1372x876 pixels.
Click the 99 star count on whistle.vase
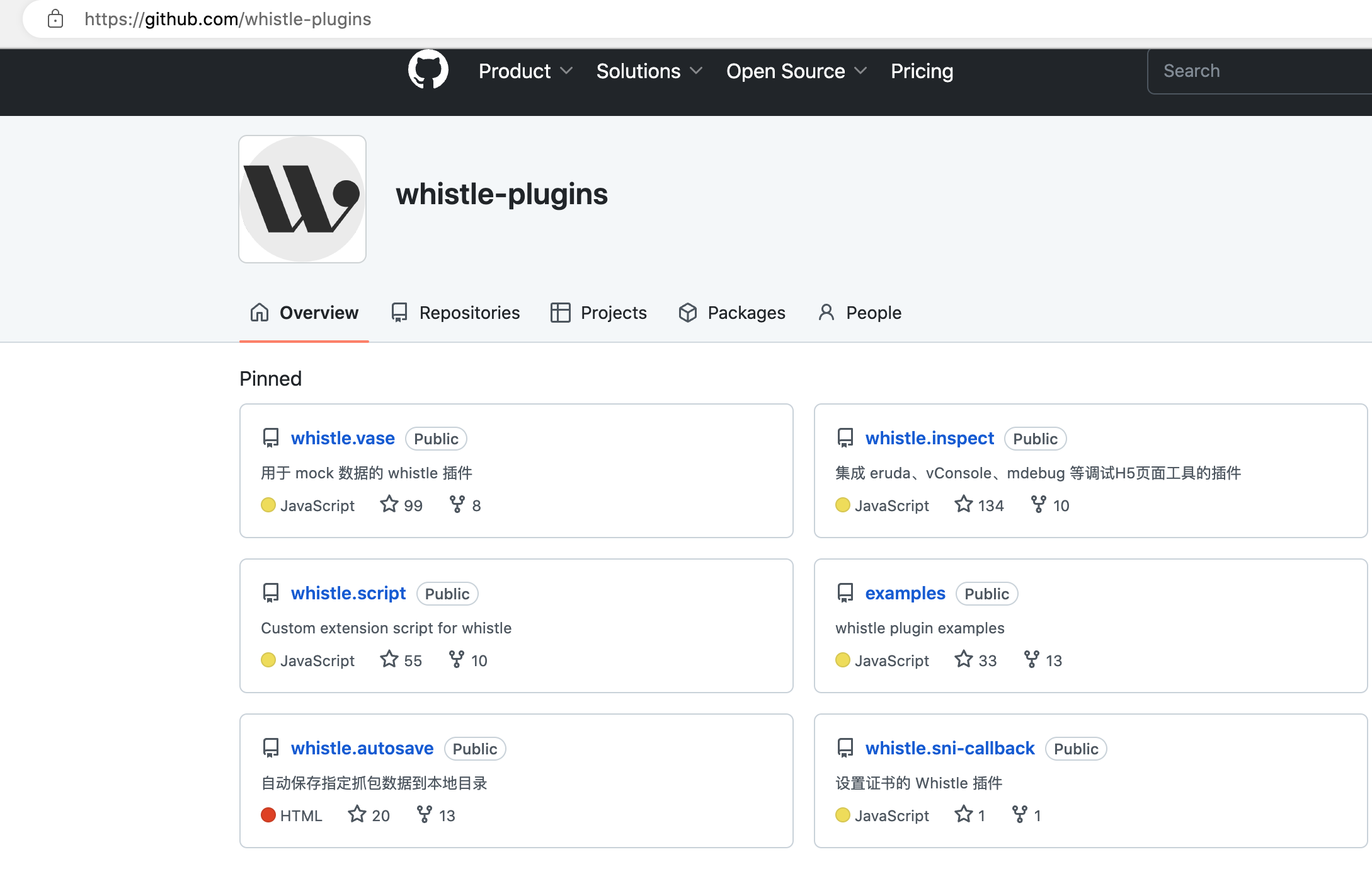pos(413,505)
